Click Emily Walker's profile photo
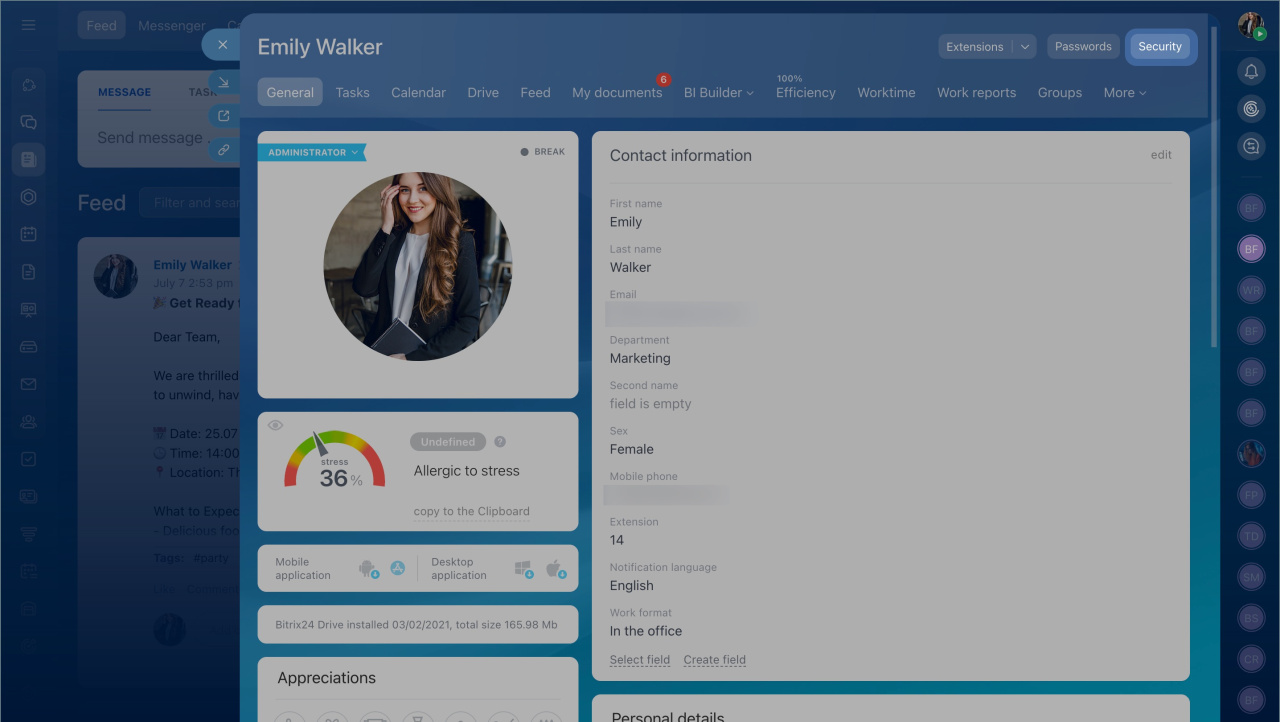The height and width of the screenshot is (722, 1280). click(418, 266)
